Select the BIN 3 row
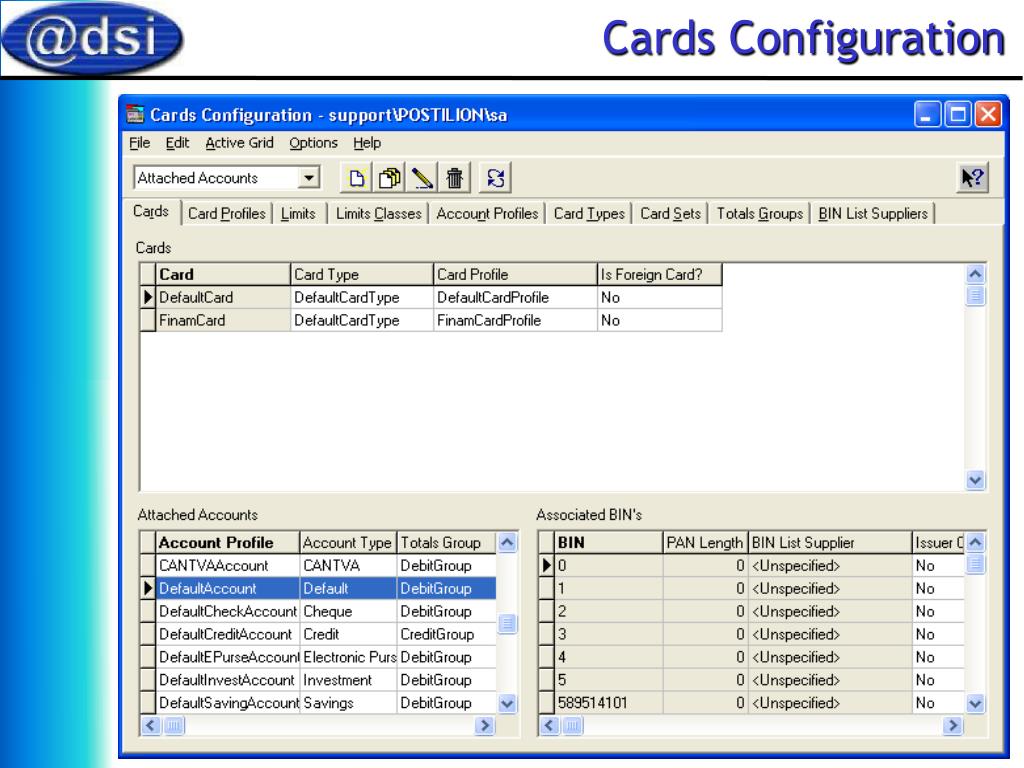1024x768 pixels. click(x=752, y=634)
